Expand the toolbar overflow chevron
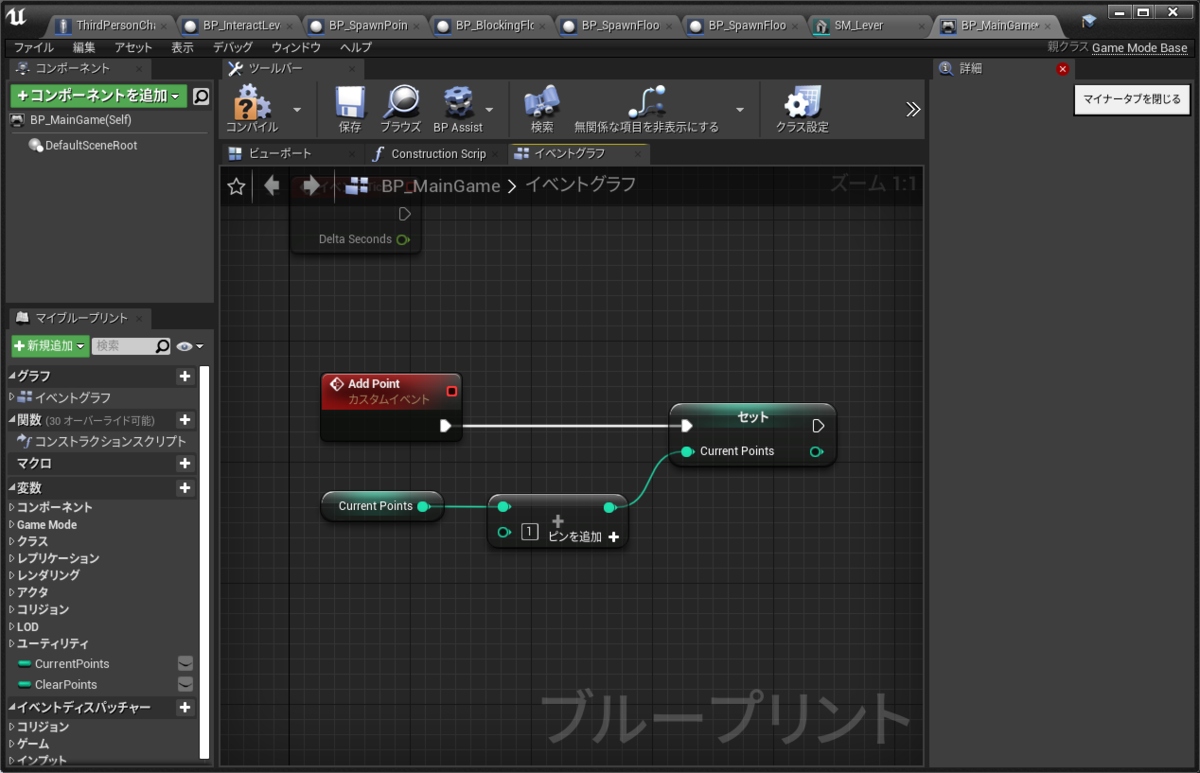 pyautogui.click(x=912, y=109)
